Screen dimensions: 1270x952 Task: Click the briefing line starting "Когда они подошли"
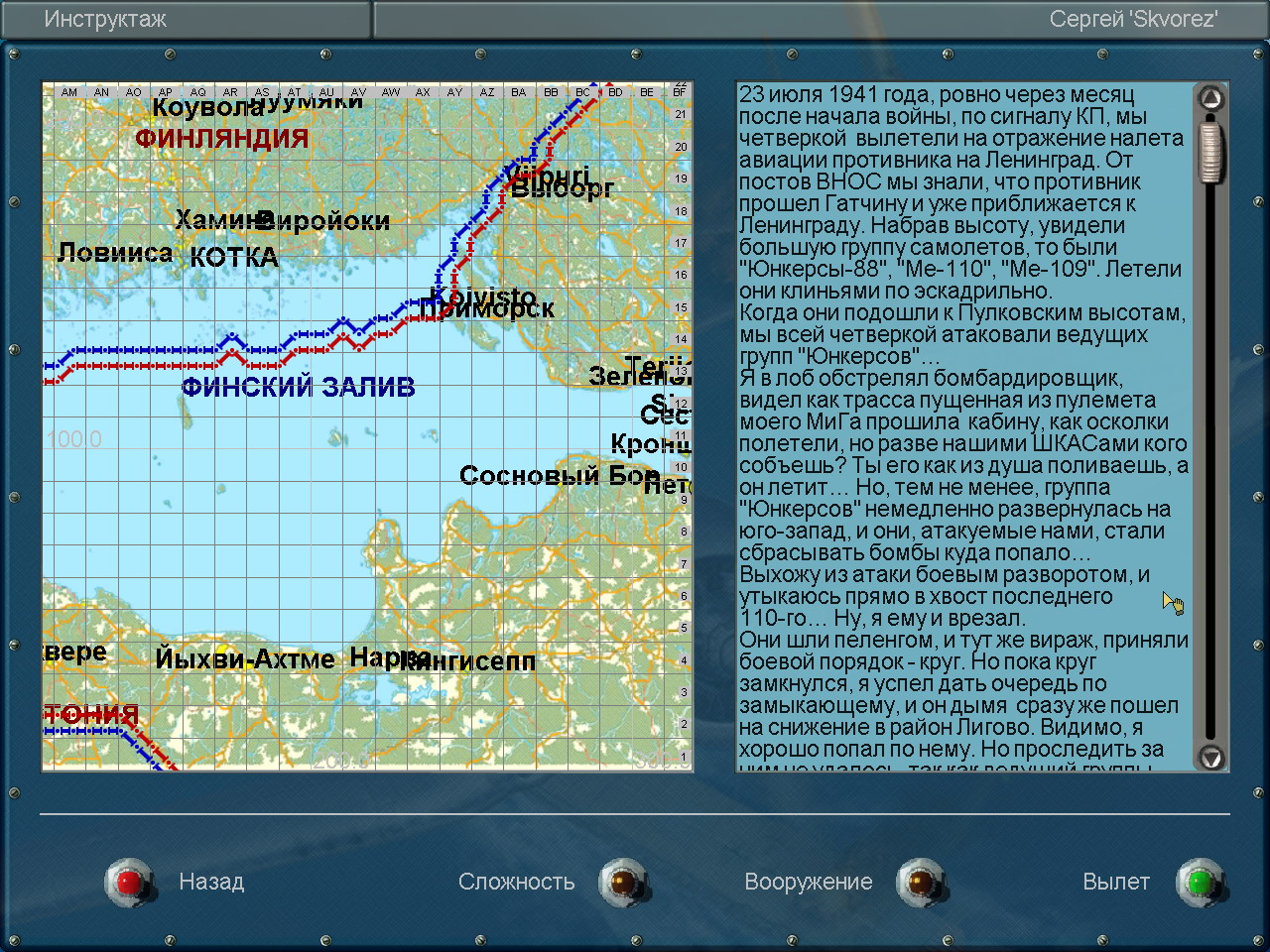tap(962, 312)
